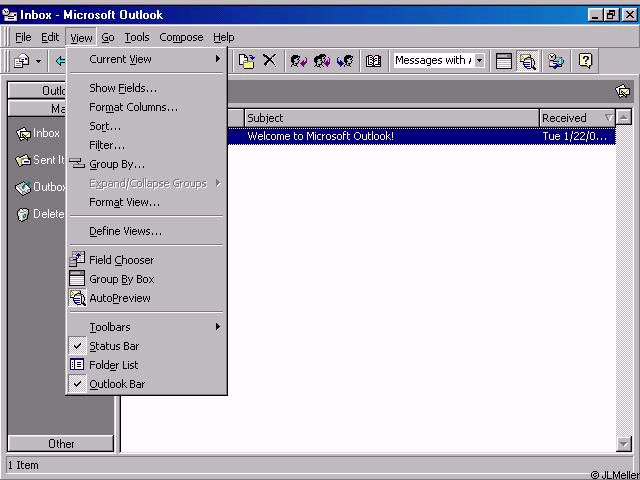640x480 pixels.
Task: Click the message list scroll up arrow
Action: coord(624,118)
